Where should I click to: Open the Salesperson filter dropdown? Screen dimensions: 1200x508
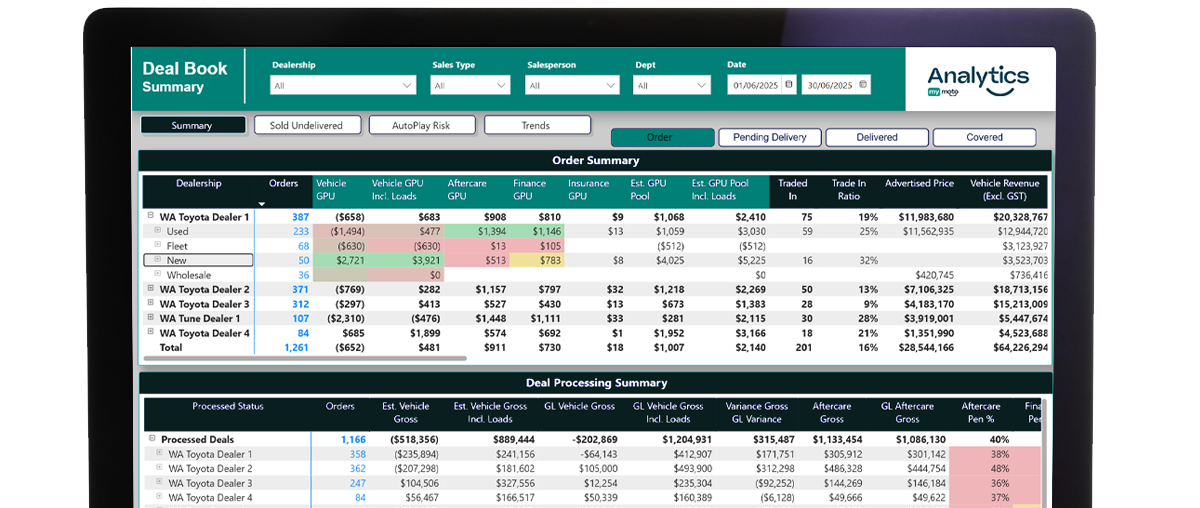(573, 85)
